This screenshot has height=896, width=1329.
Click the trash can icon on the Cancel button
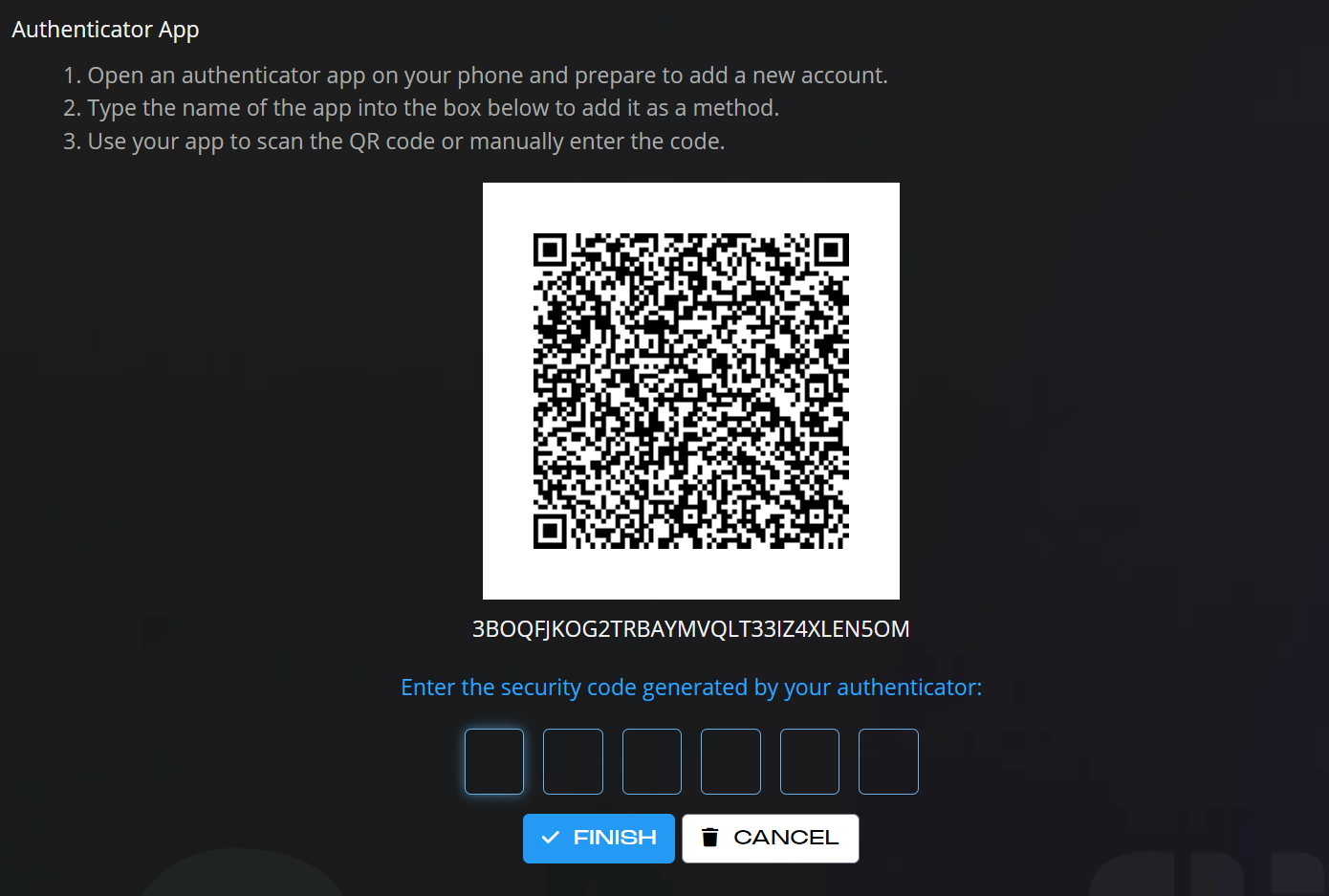pyautogui.click(x=709, y=838)
